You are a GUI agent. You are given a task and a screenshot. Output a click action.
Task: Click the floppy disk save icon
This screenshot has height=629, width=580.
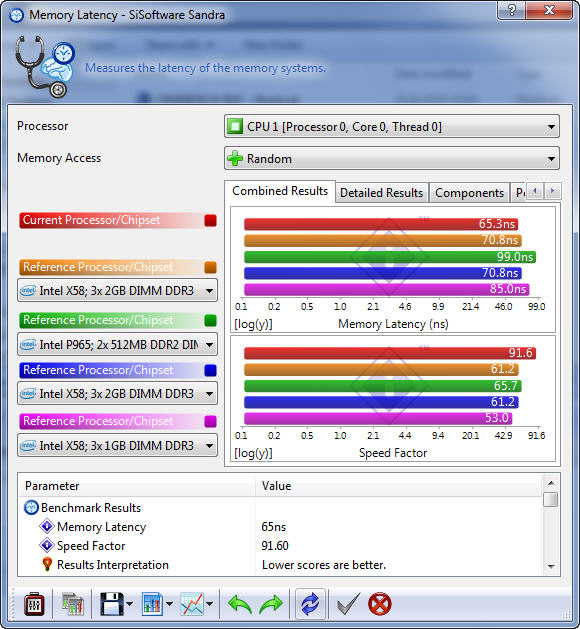click(x=112, y=604)
